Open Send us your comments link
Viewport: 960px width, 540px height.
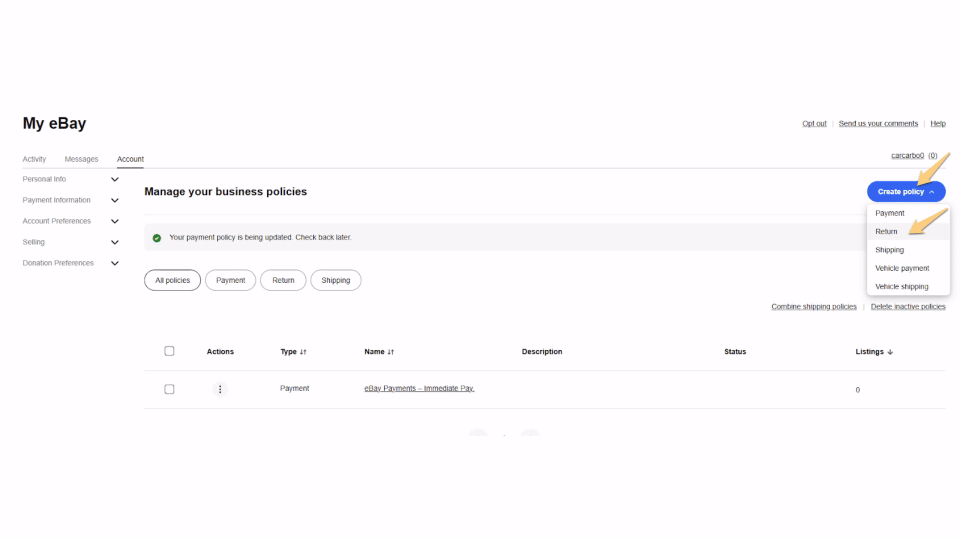[x=878, y=124]
